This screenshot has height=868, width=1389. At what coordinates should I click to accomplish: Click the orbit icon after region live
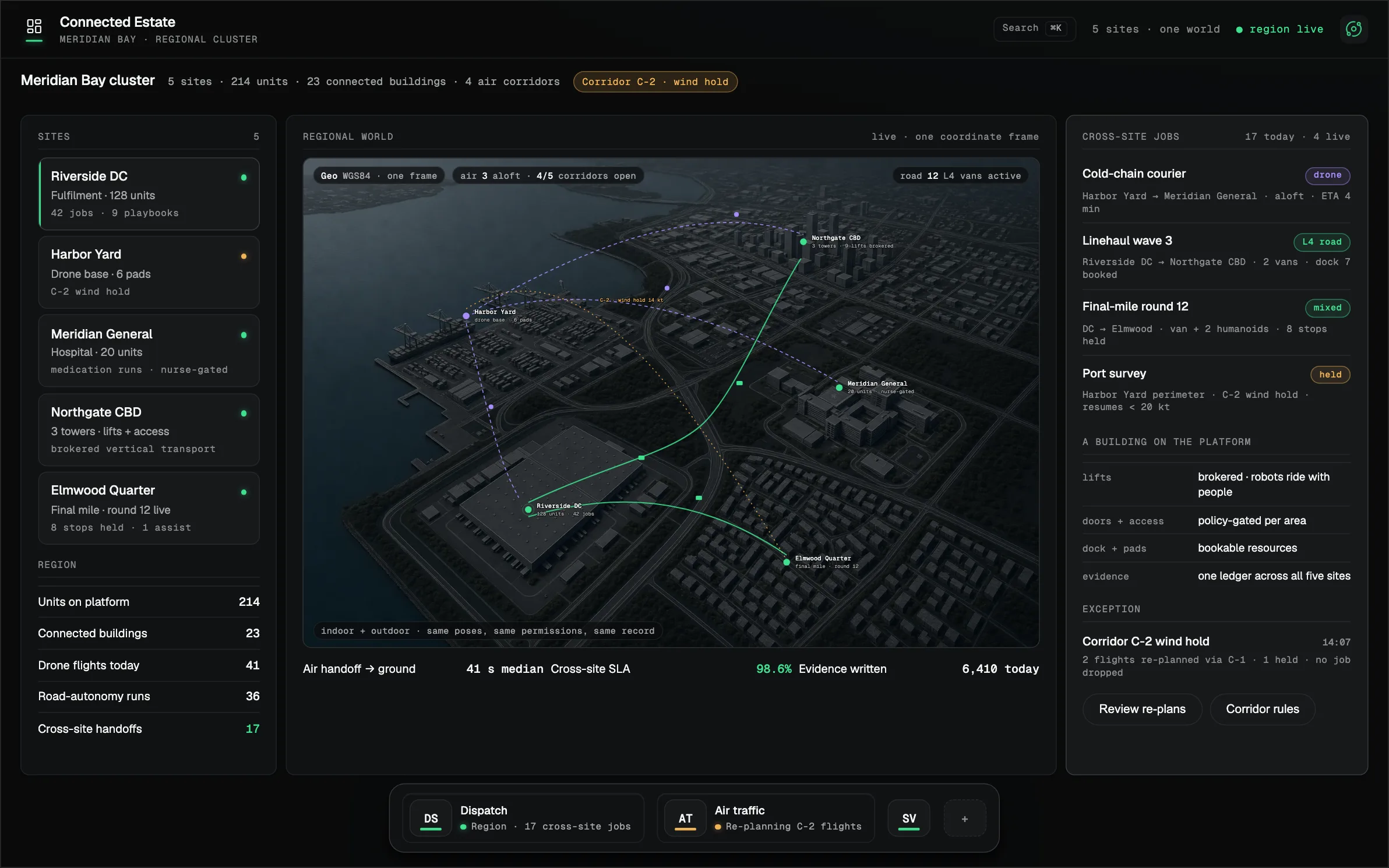(1353, 29)
